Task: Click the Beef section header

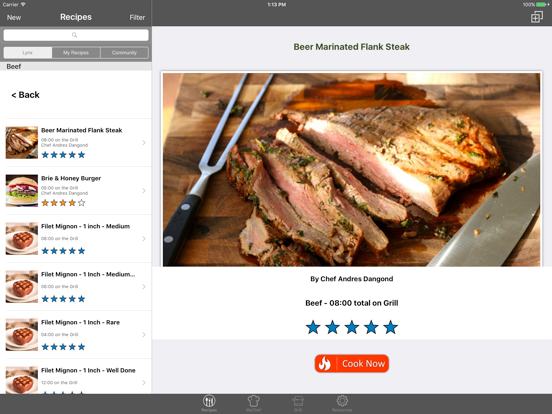Action: (76, 66)
